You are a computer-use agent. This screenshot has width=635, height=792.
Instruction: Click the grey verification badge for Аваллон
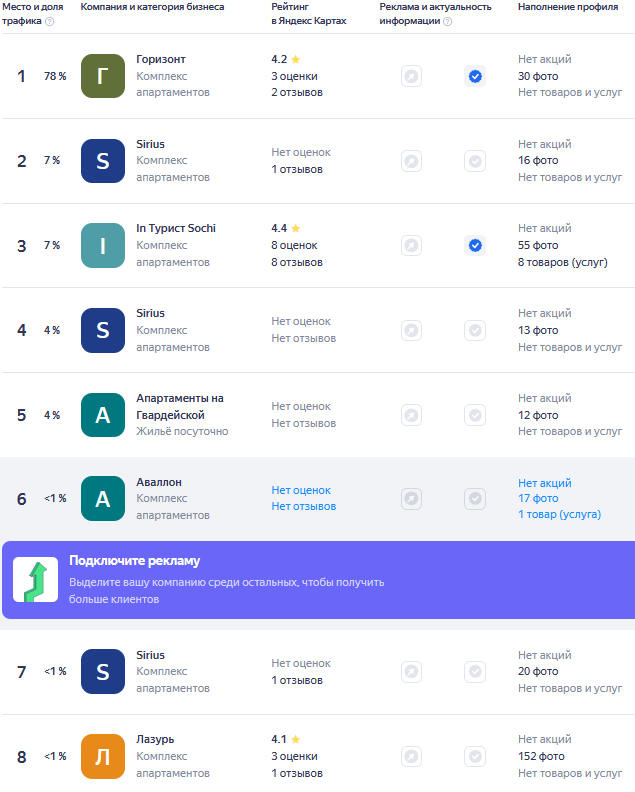coord(475,499)
